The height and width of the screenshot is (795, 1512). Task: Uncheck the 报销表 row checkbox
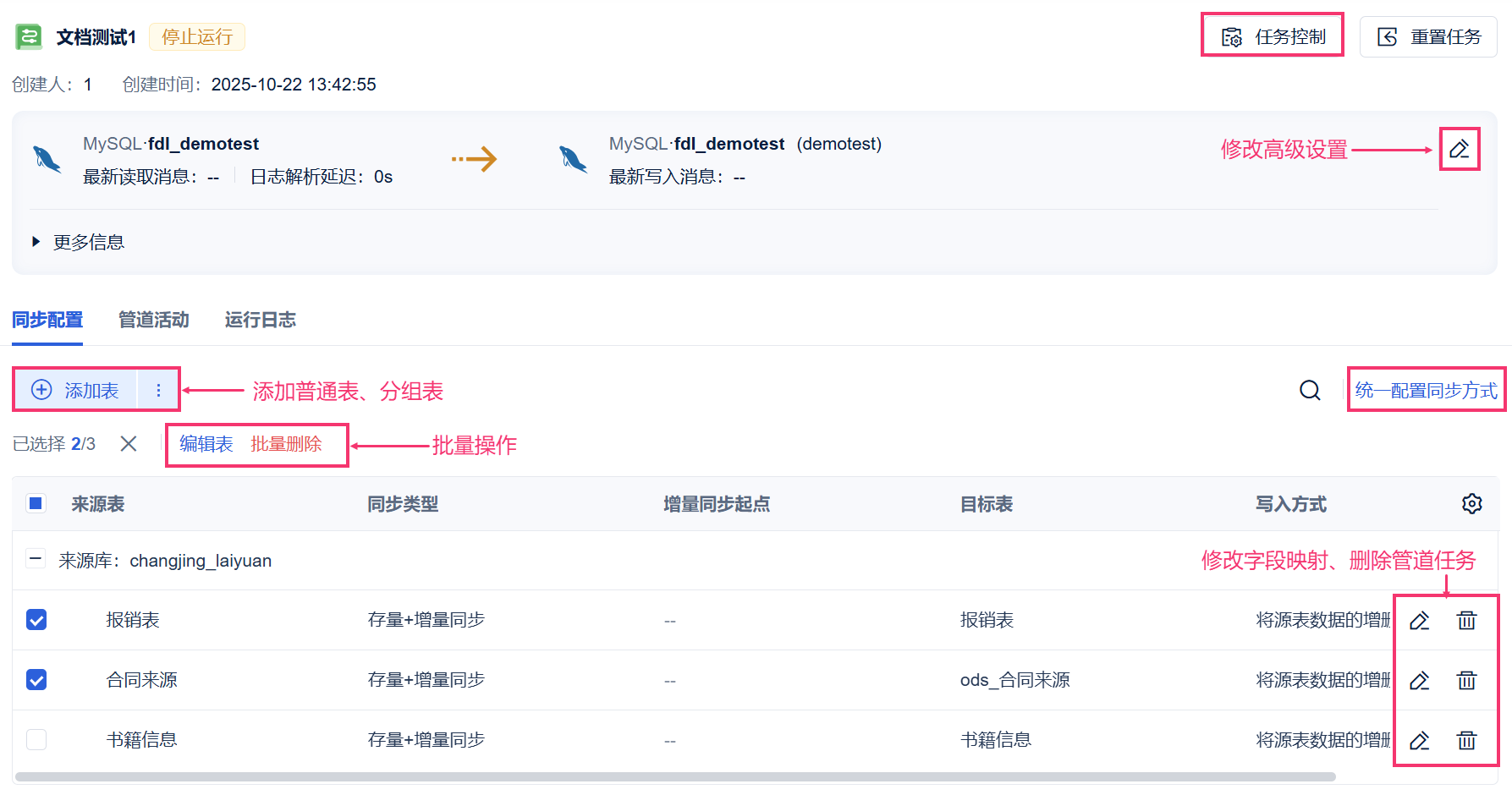(36, 620)
